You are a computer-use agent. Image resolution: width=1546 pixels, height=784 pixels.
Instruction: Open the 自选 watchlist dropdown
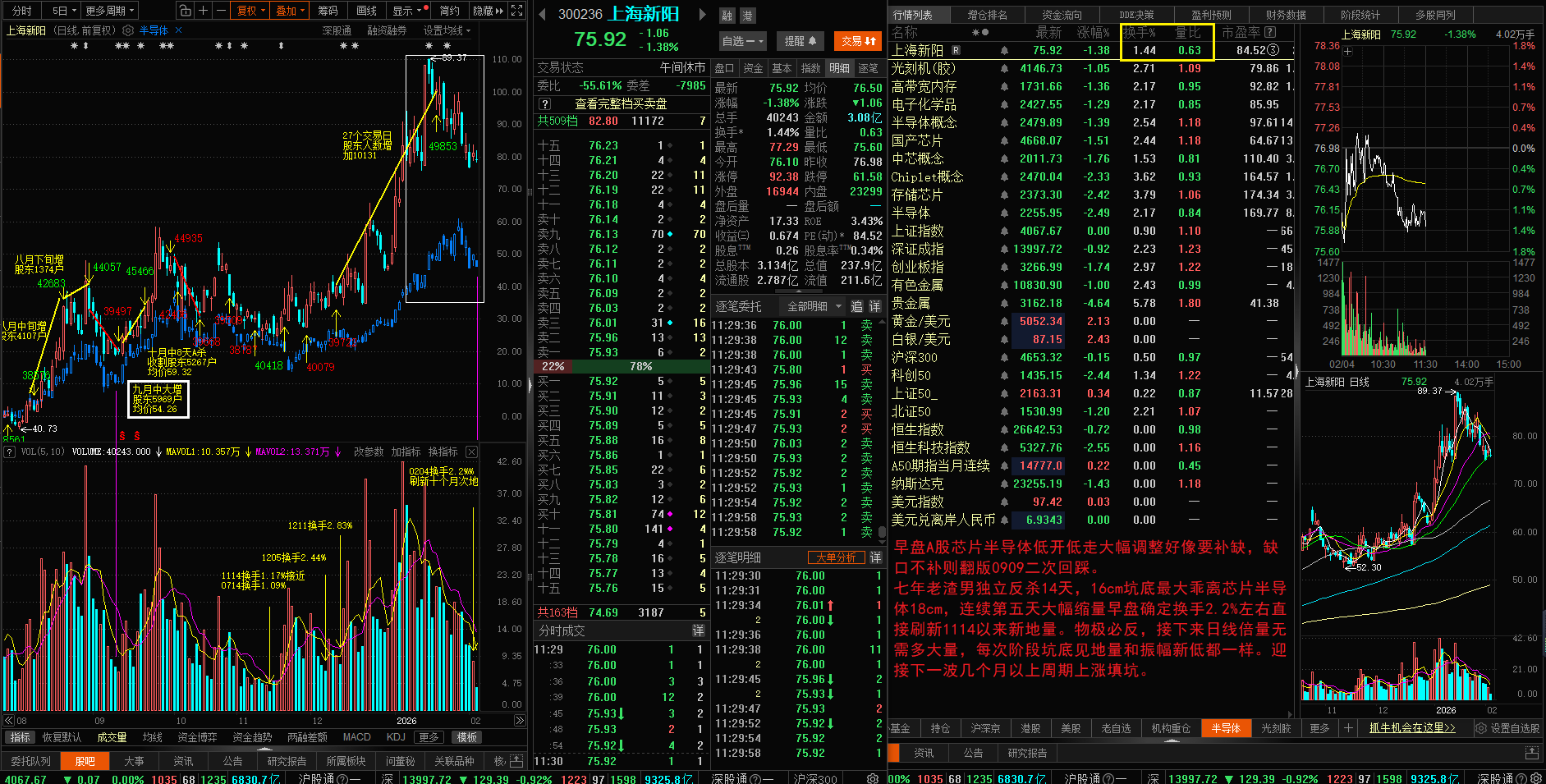743,40
